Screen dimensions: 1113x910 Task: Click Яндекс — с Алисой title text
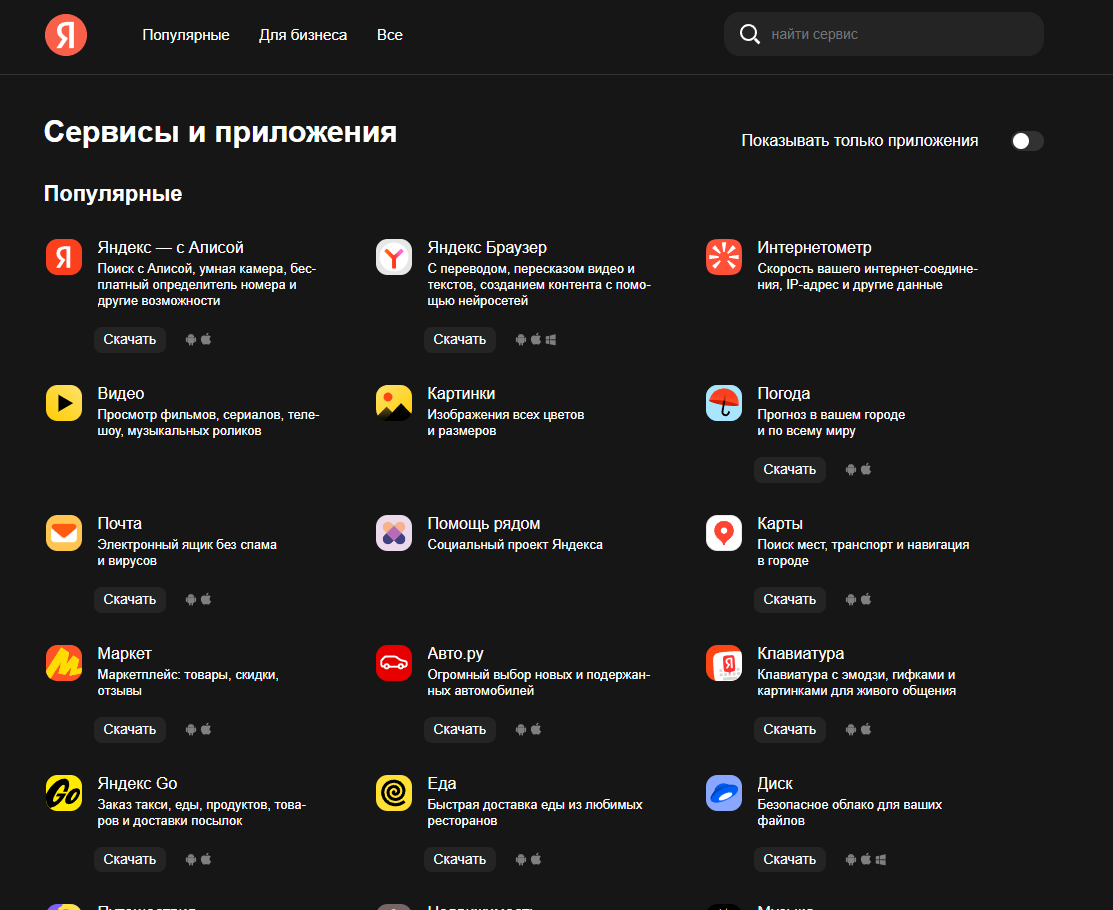(x=170, y=248)
